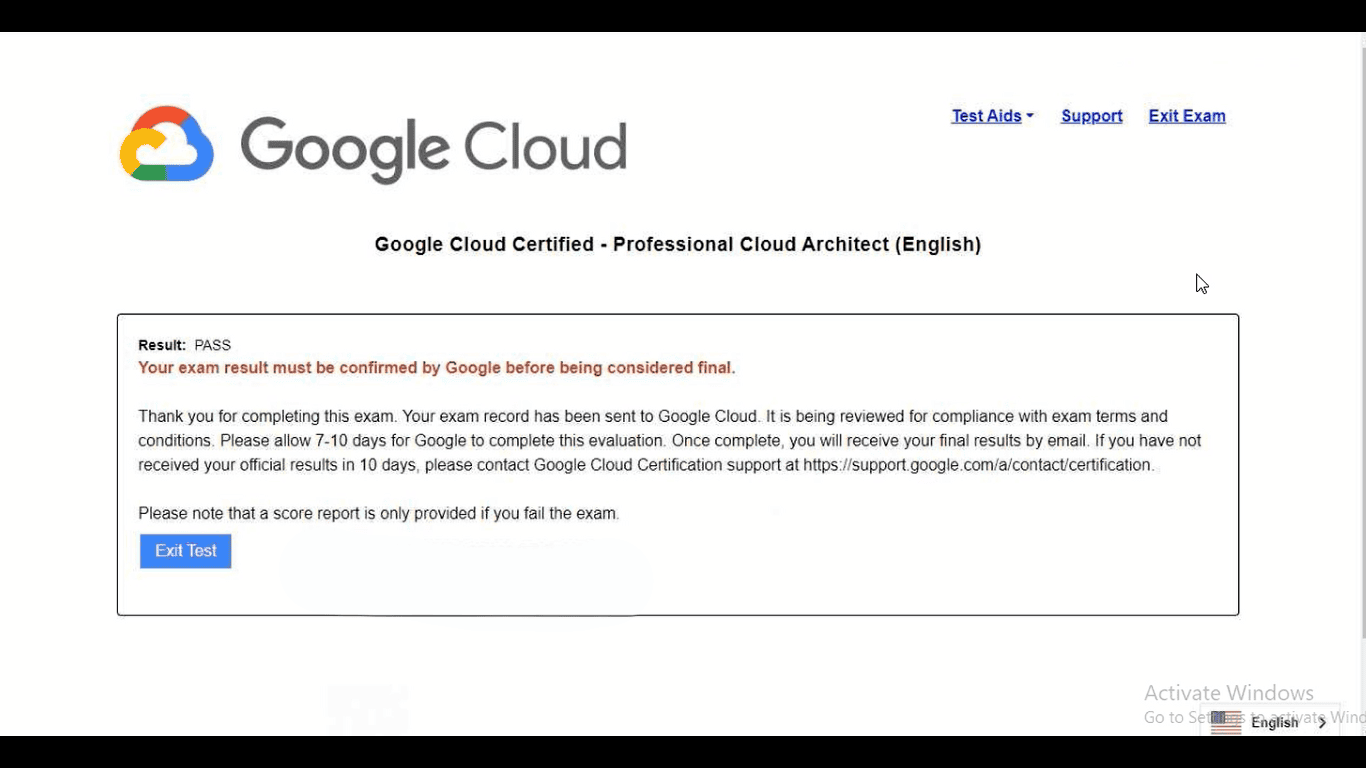This screenshot has width=1366, height=768.
Task: Click the bold Result label
Action: (161, 345)
